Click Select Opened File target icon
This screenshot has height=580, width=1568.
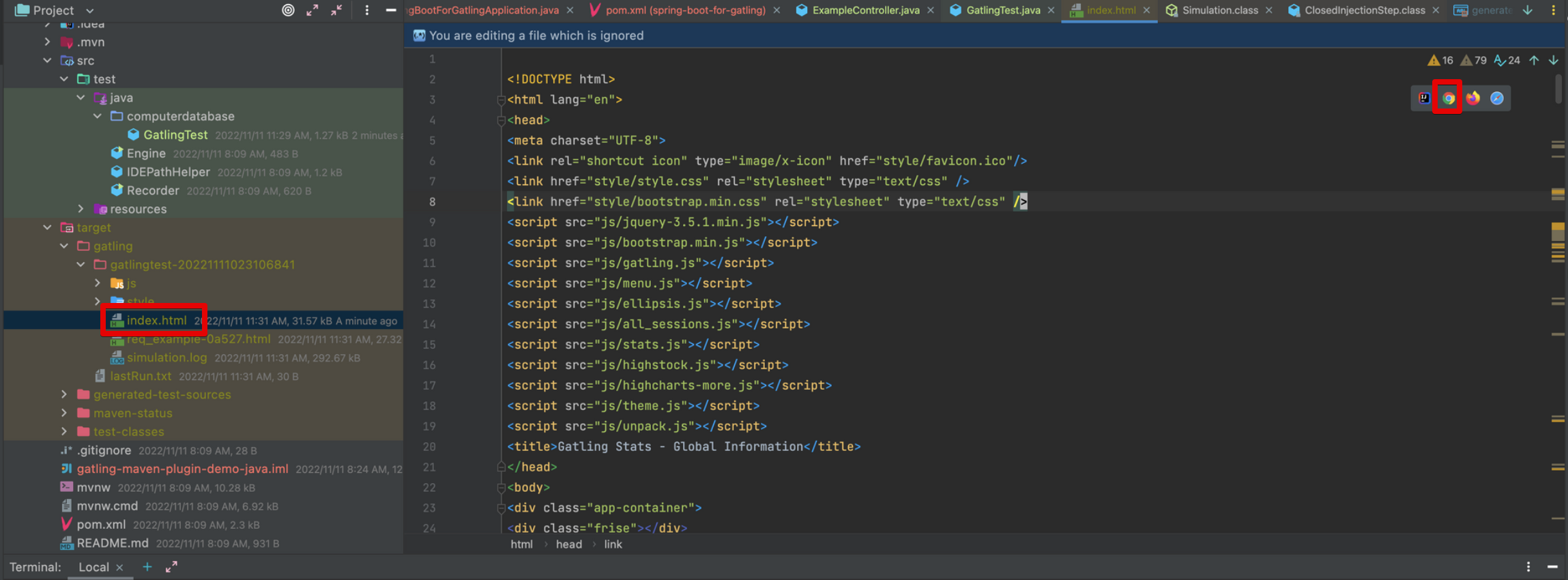289,10
